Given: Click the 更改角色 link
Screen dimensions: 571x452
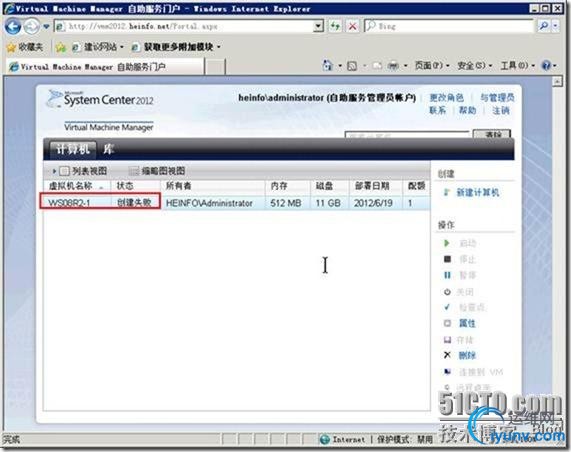Looking at the screenshot, I should 447,98.
